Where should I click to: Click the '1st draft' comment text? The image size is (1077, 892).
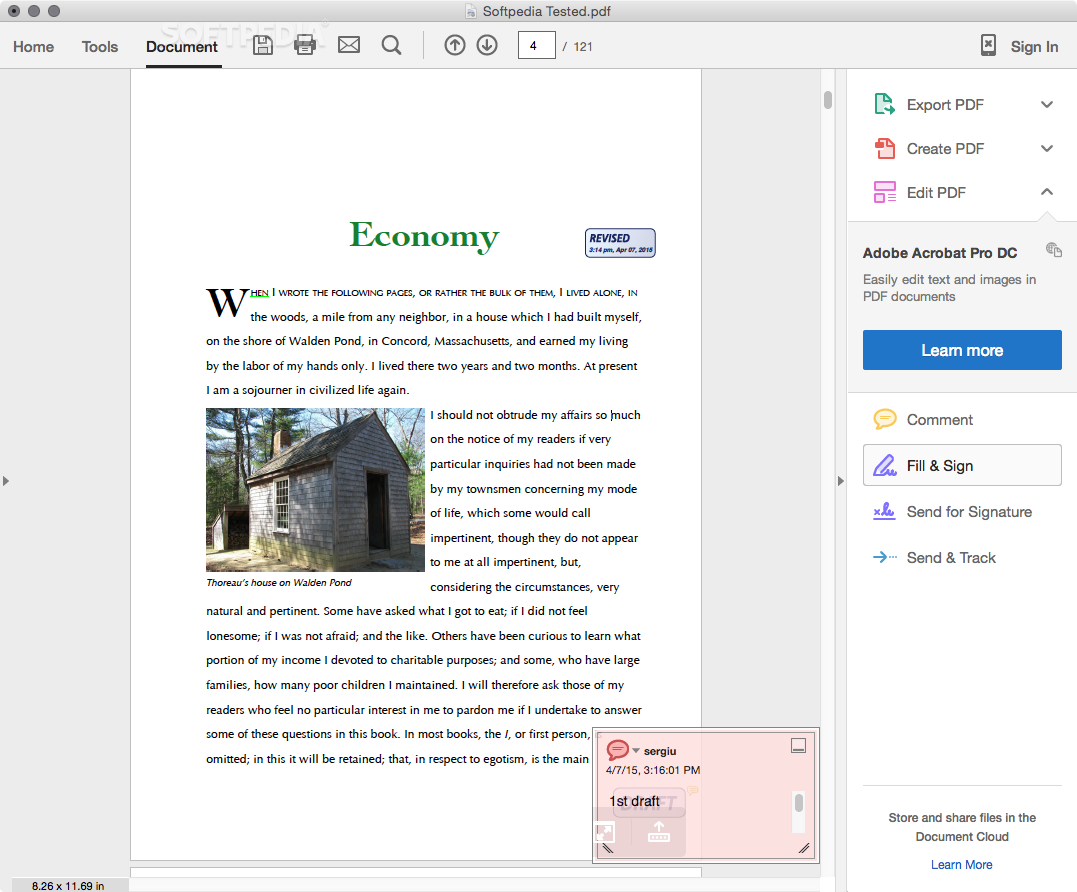[634, 801]
